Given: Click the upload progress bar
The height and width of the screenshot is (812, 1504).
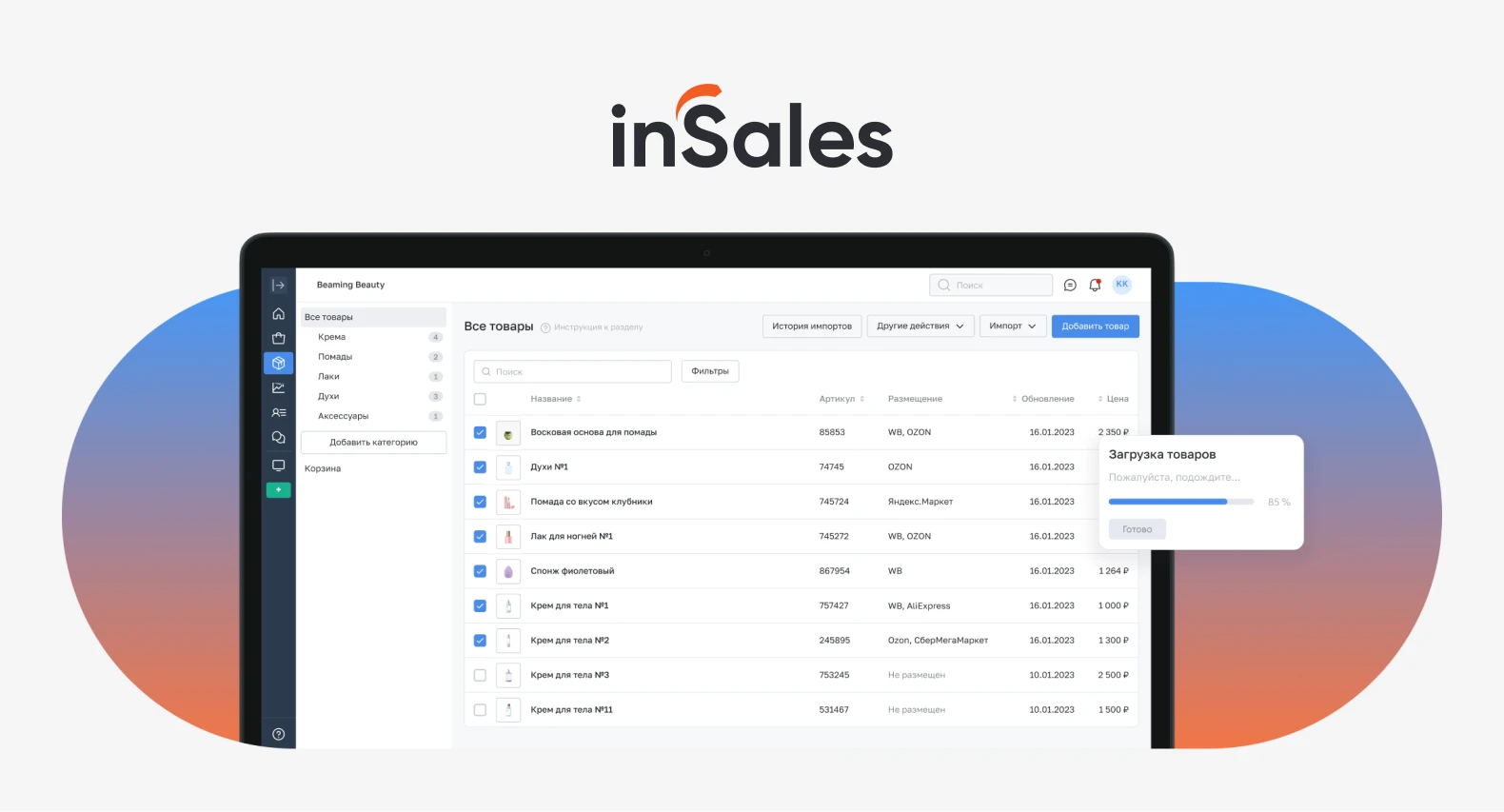Looking at the screenshot, I should pyautogui.click(x=1181, y=502).
